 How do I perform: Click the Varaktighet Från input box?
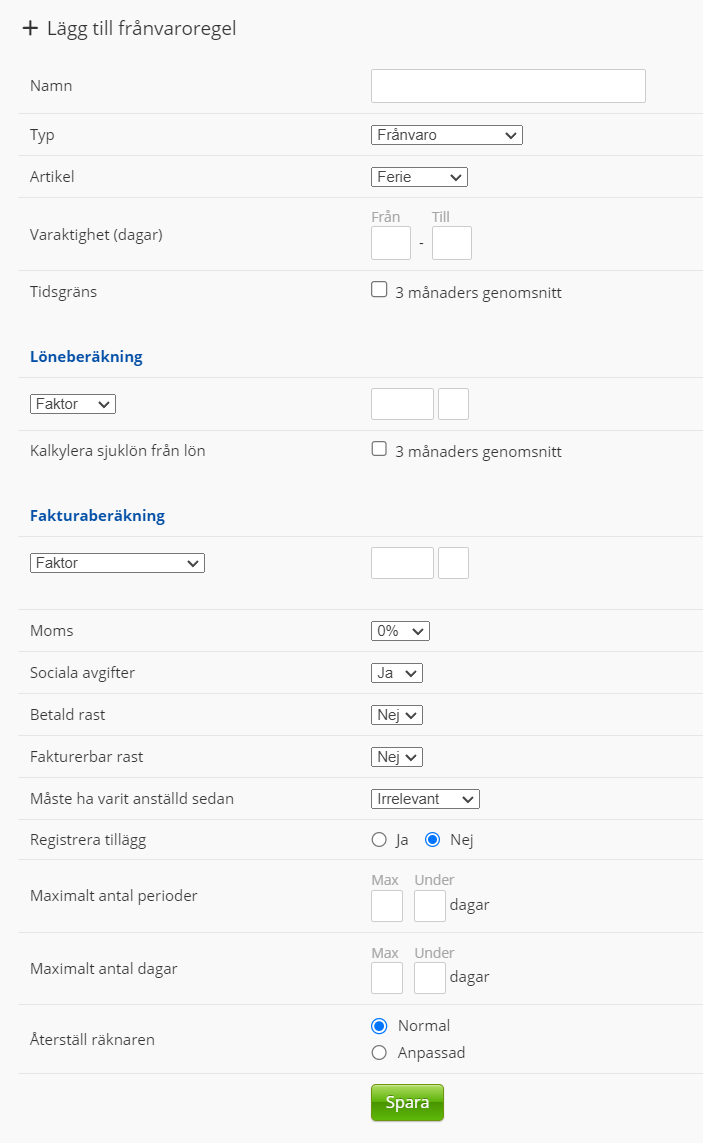point(391,243)
